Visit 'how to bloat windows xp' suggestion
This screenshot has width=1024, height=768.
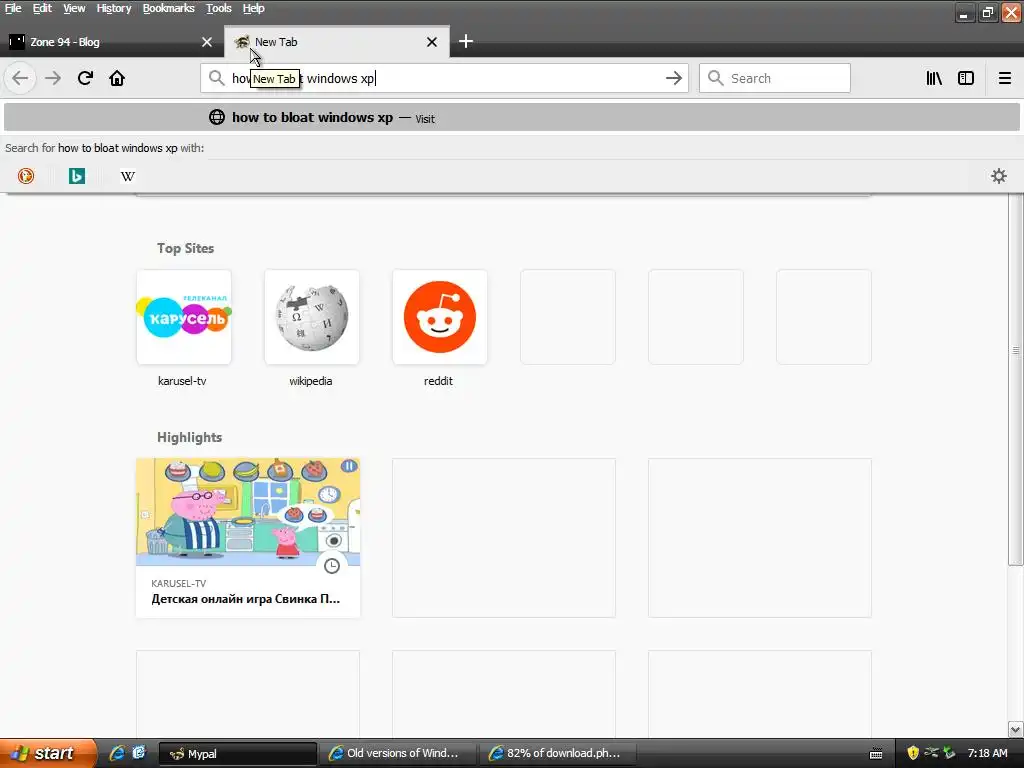click(x=511, y=118)
